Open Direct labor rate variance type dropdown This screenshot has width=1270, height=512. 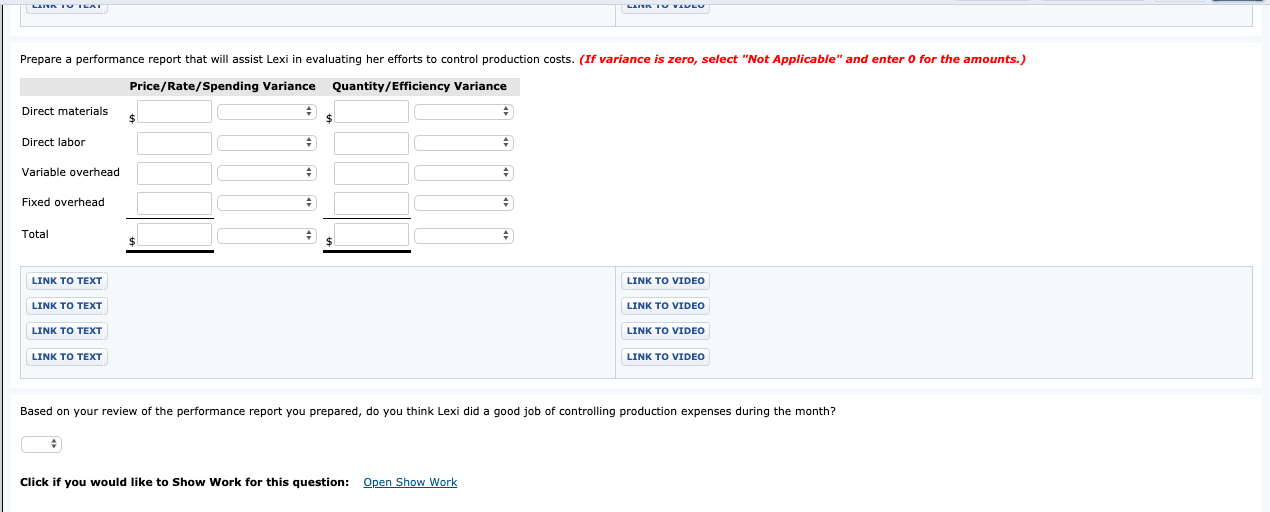267,143
